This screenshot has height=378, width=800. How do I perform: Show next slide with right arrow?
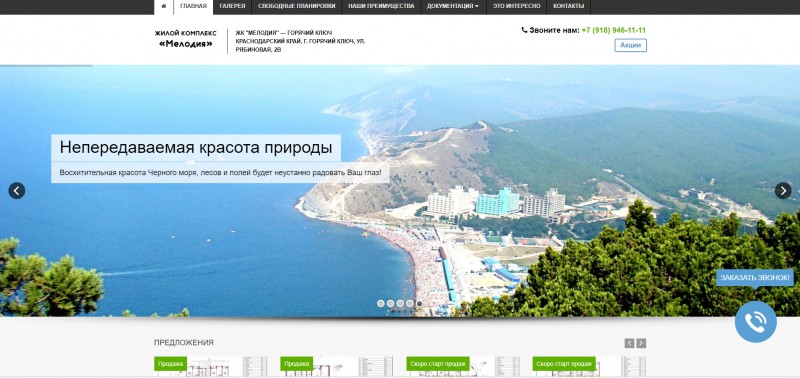pos(783,191)
